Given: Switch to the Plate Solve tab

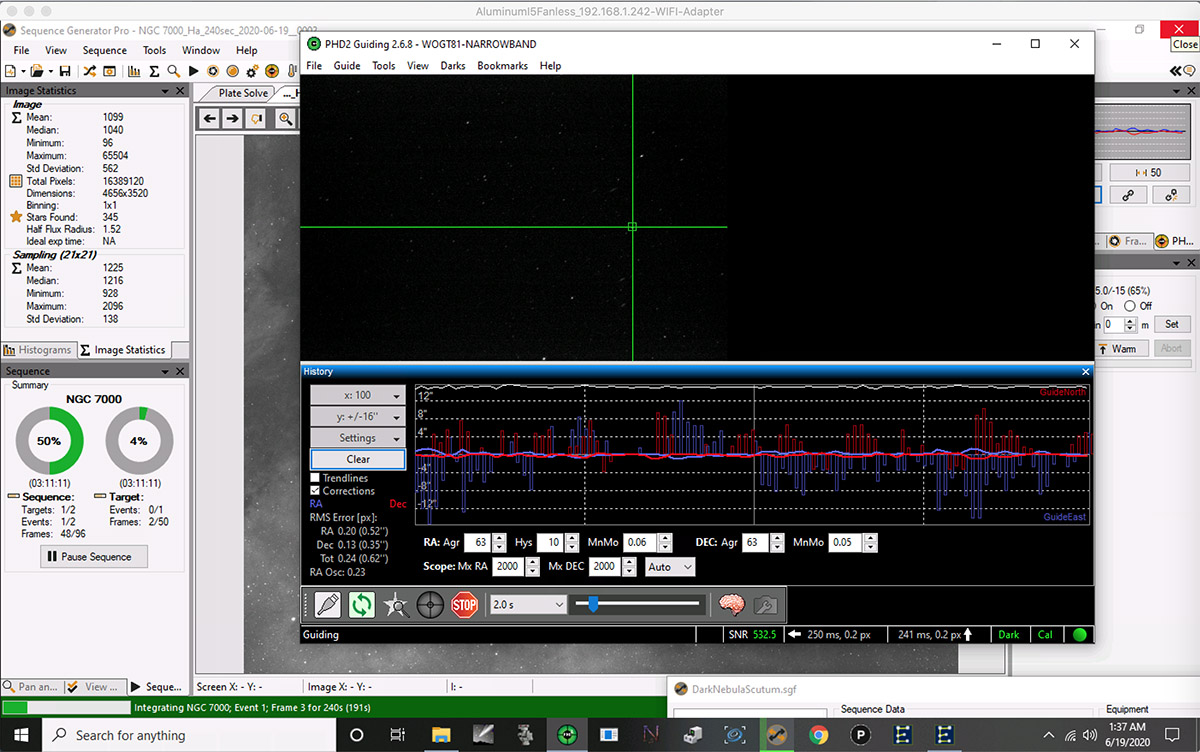Looking at the screenshot, I should point(243,93).
